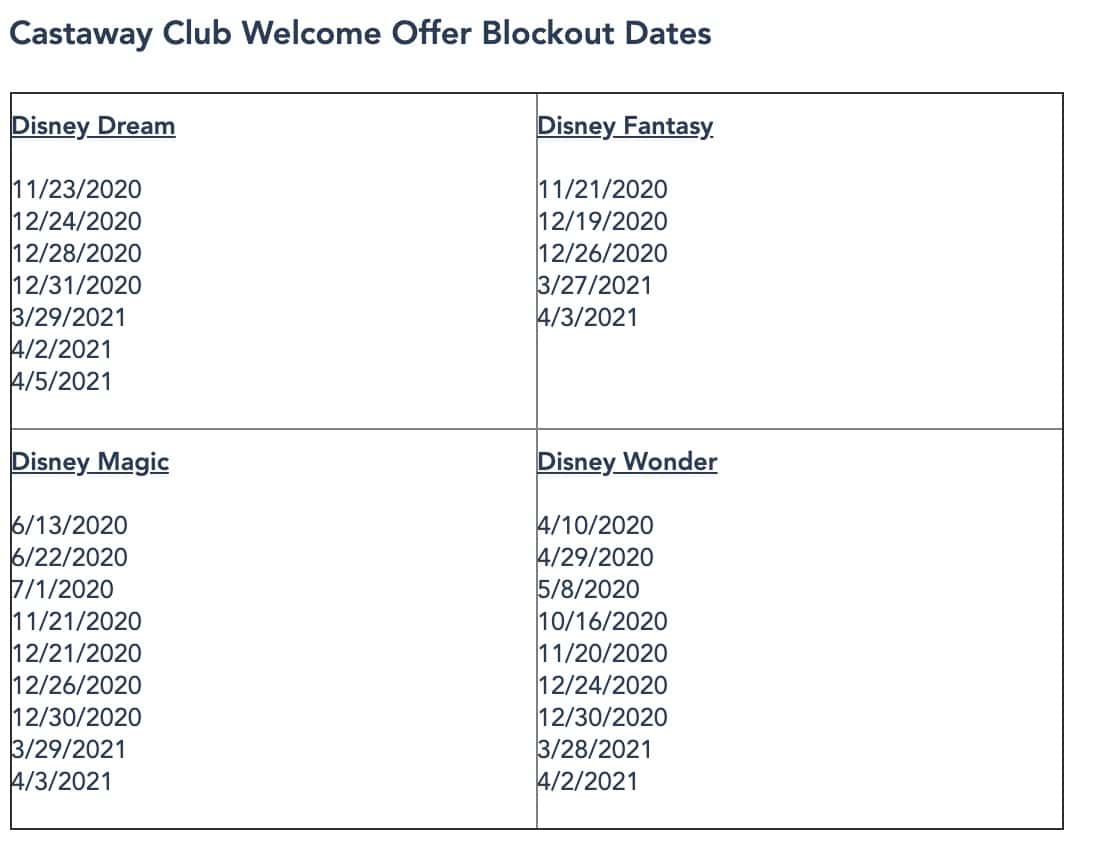Viewport: 1094px width, 858px height.
Task: Click the Disney Magic heading
Action: tap(91, 462)
